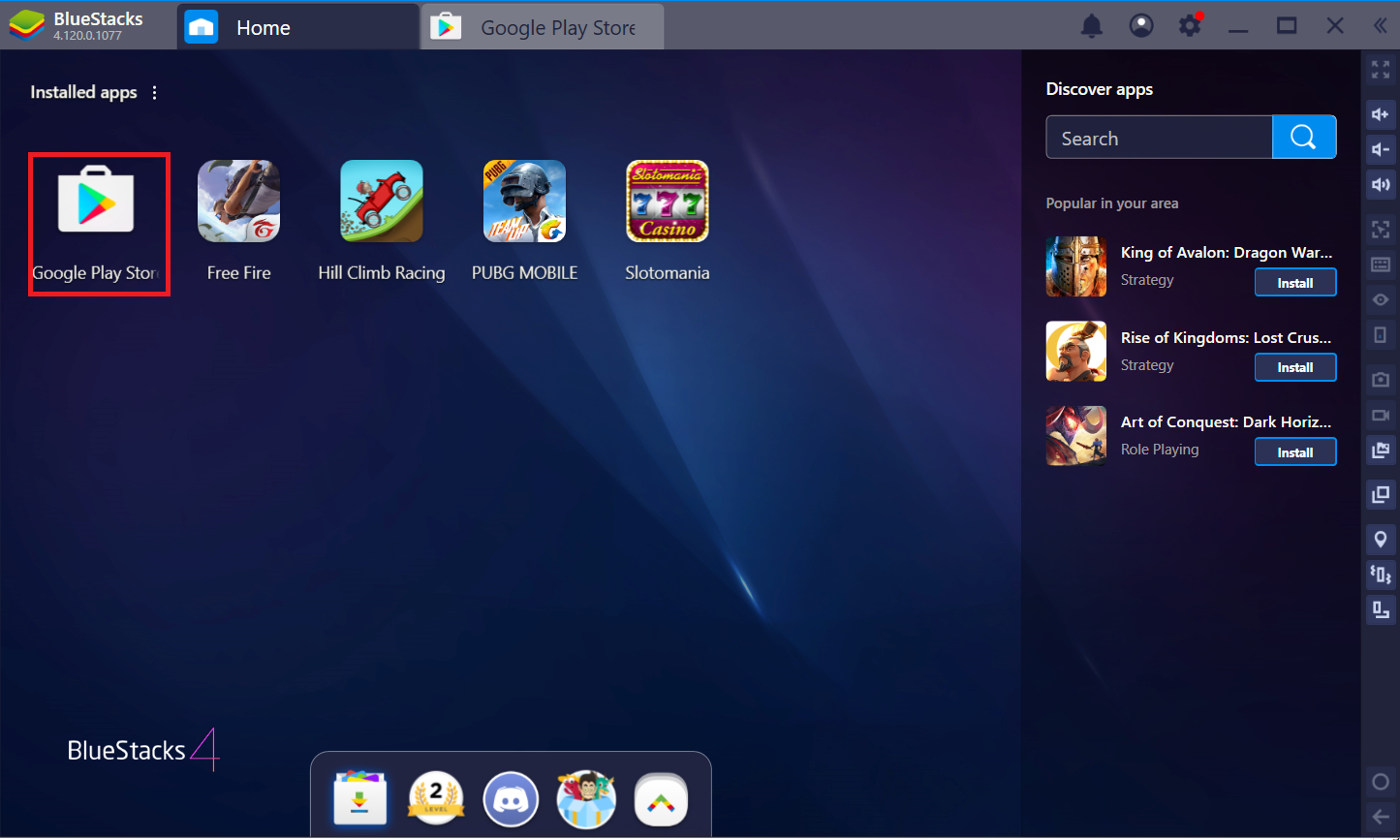Open the keyboard controls icon
This screenshot has width=1400, height=840.
pos(1381,264)
